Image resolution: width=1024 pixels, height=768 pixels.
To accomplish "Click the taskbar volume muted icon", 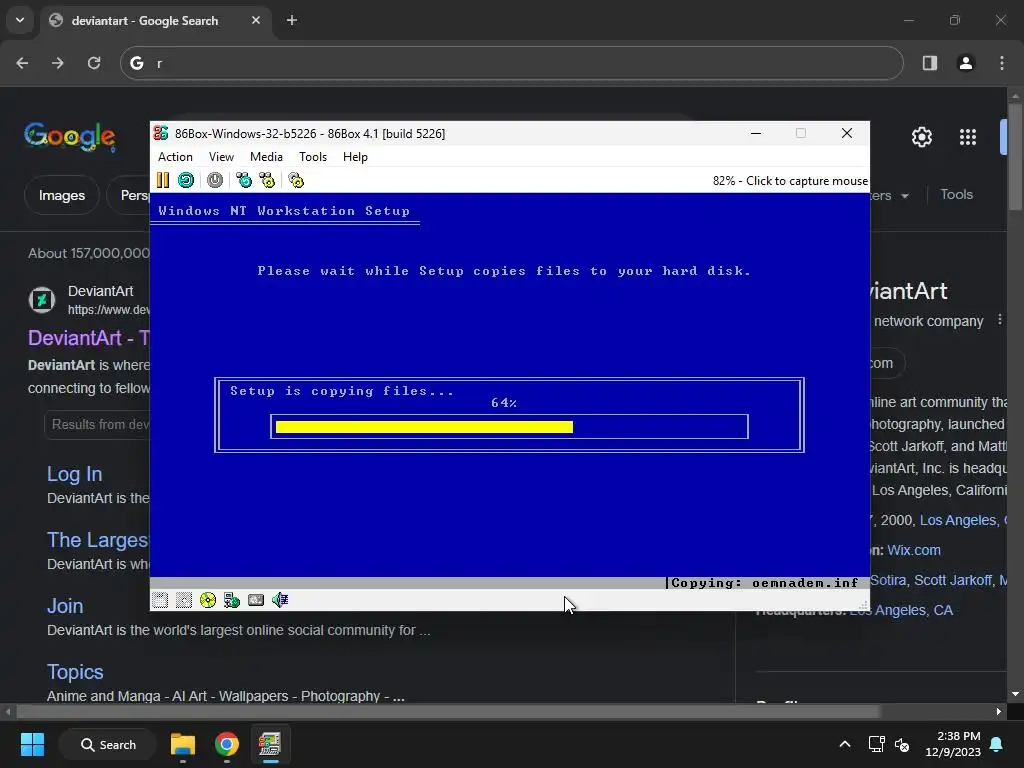I will [x=902, y=744].
